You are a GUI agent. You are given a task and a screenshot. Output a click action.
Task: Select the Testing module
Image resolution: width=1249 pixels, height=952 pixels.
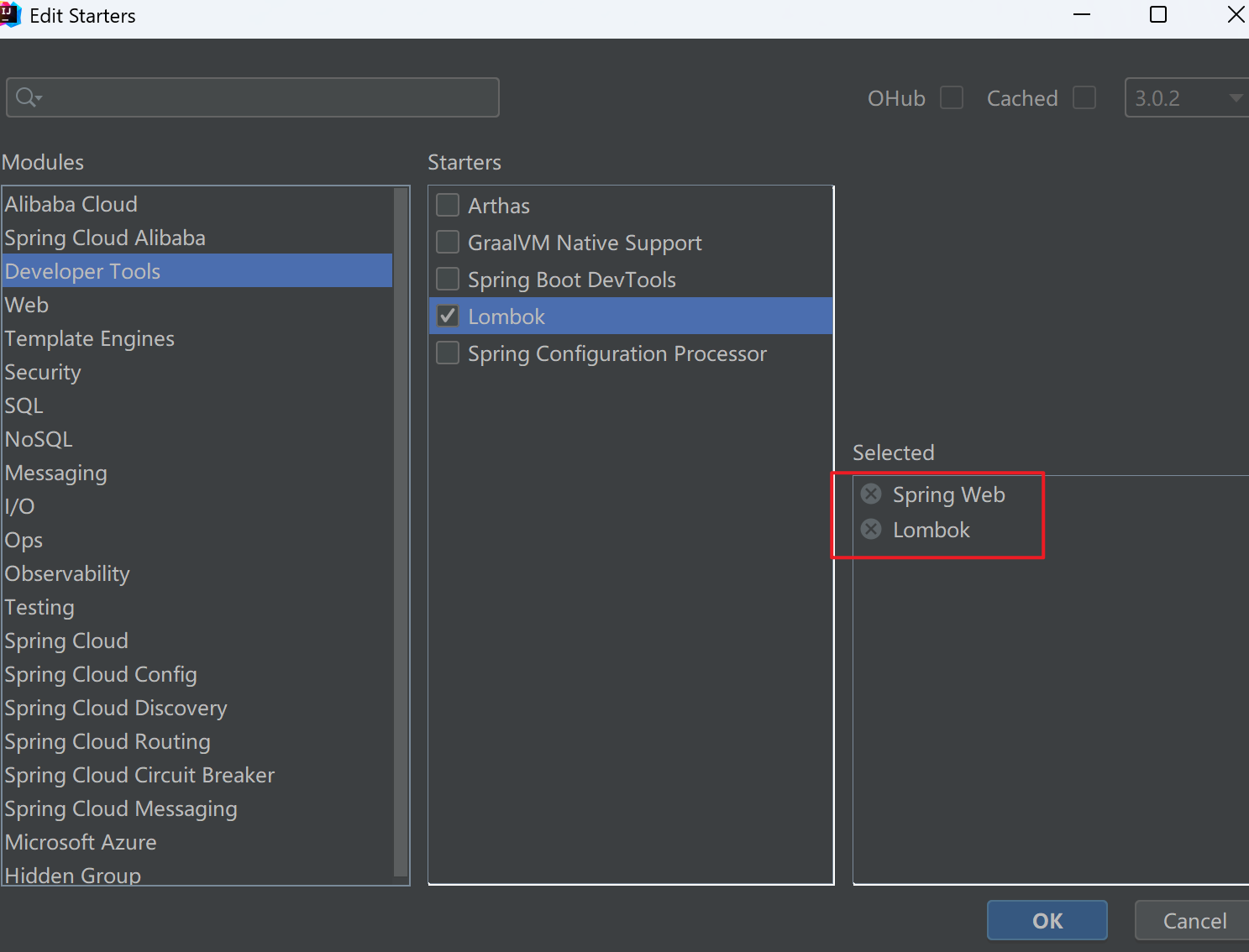point(198,607)
